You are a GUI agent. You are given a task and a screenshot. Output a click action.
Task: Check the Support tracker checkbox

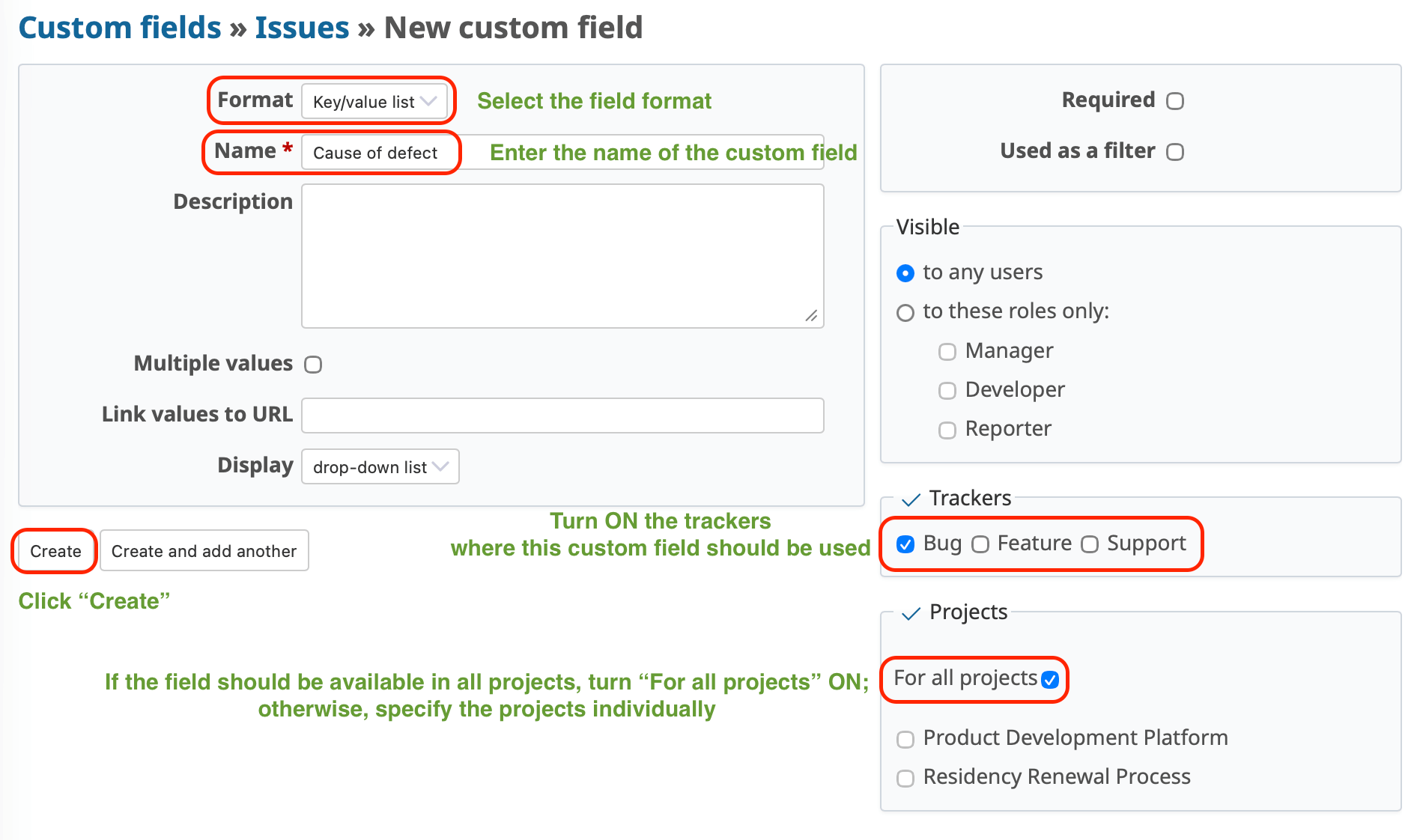pyautogui.click(x=1090, y=544)
